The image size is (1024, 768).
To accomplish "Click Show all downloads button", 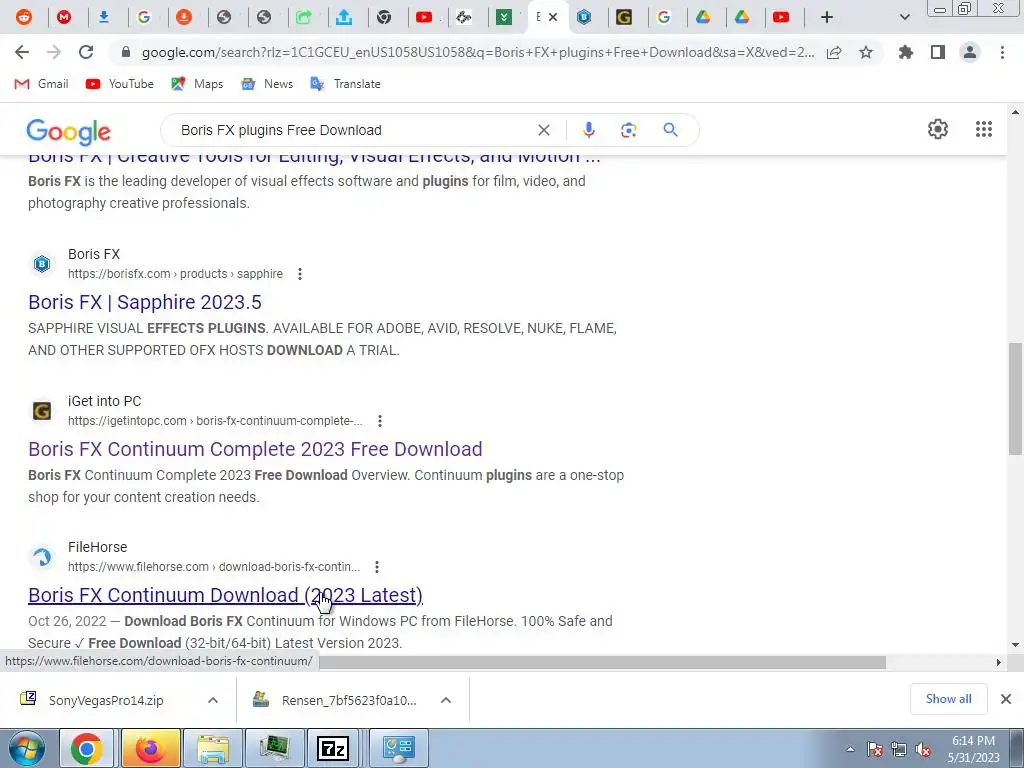I will click(948, 699).
